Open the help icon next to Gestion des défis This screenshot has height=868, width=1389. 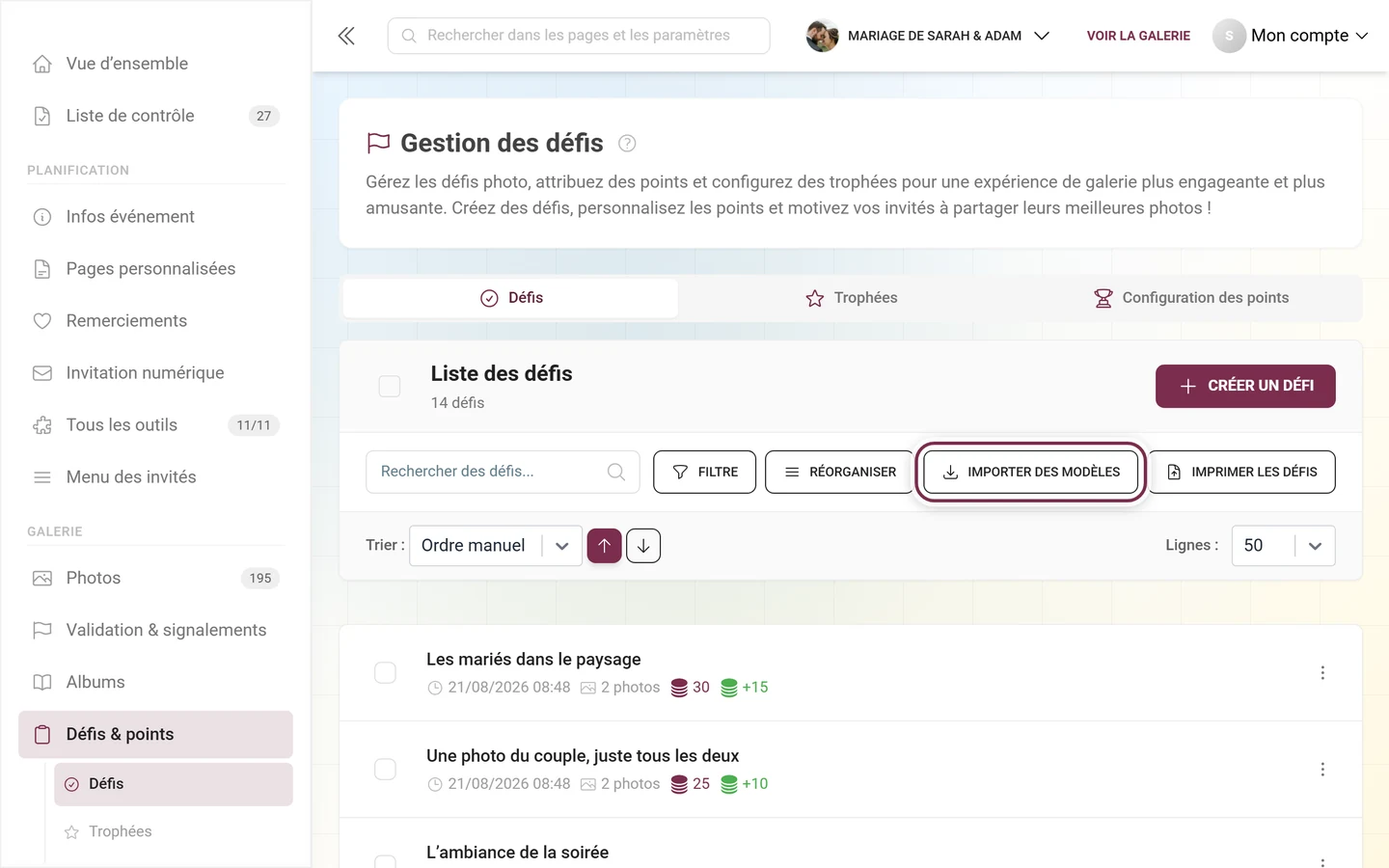[627, 144]
